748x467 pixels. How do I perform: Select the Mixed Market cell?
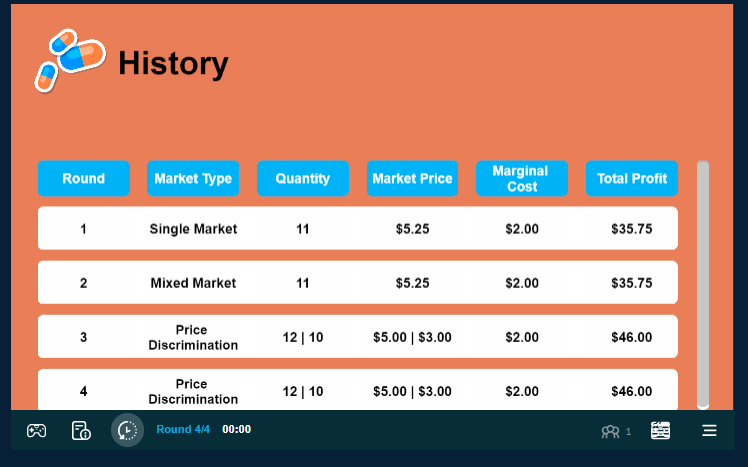pos(193,283)
